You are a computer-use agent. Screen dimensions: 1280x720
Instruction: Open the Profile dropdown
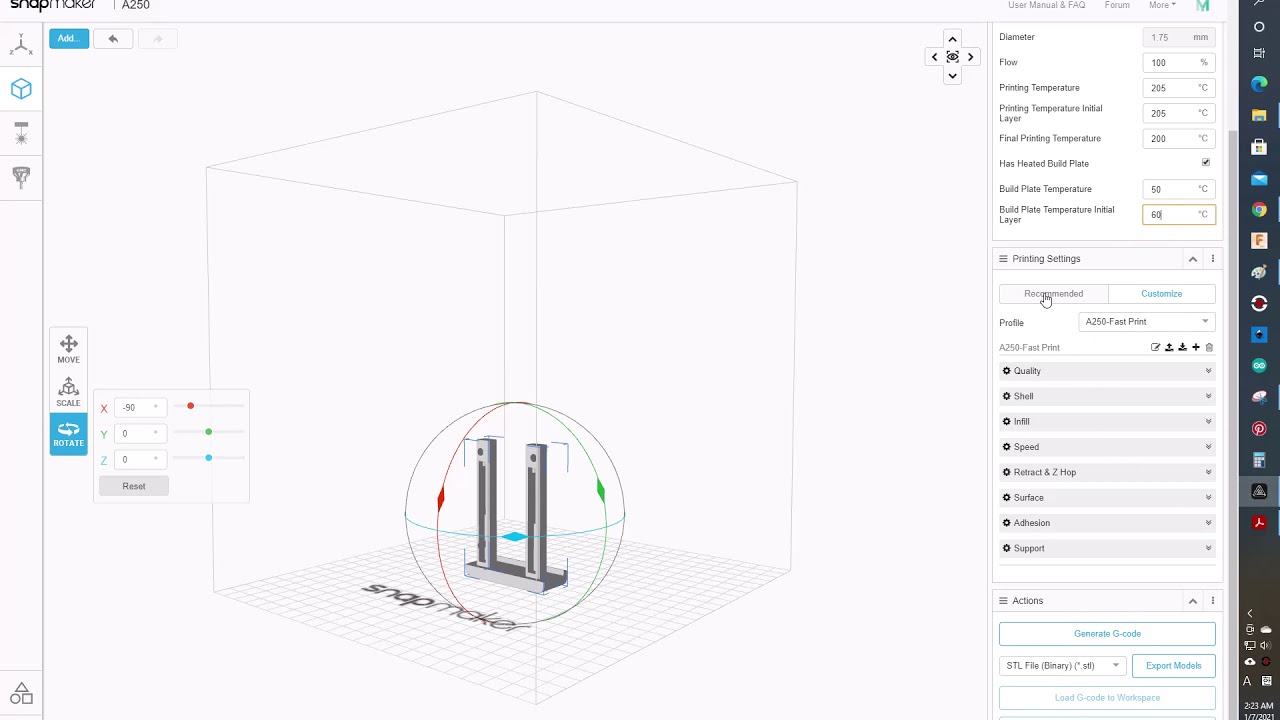(1147, 322)
